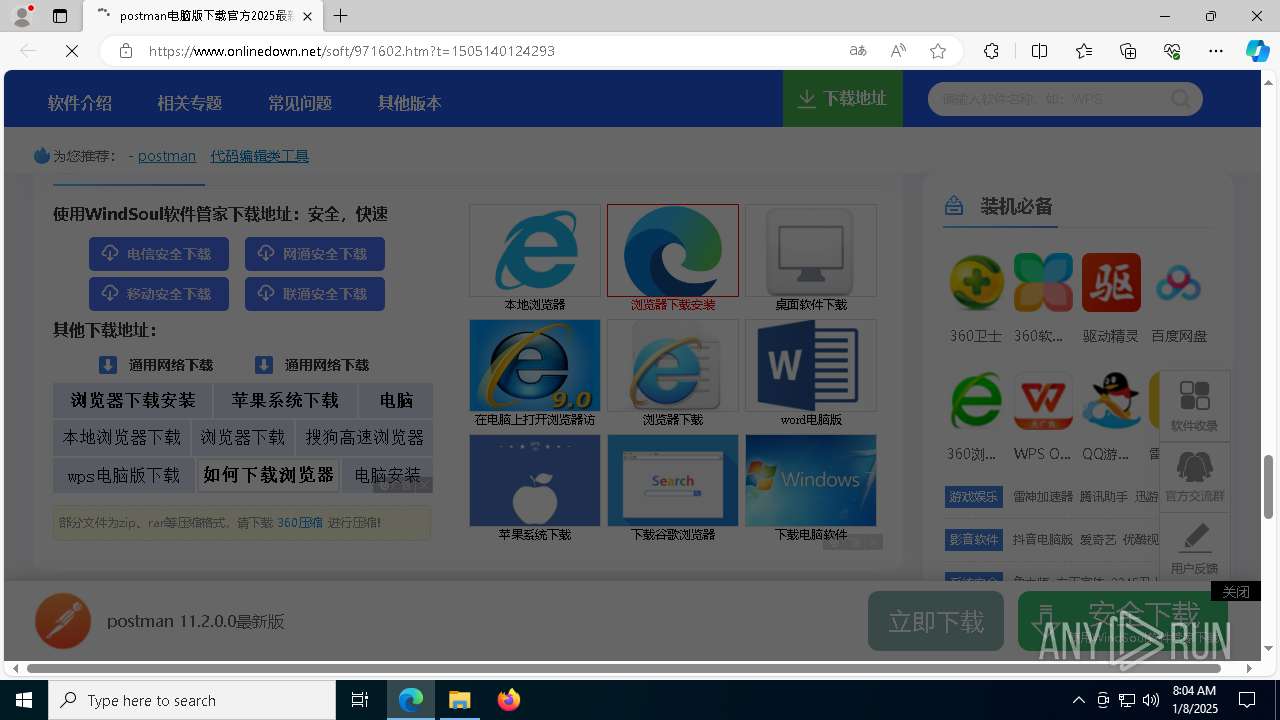
Task: Click the green 安全下载 button
Action: [1123, 621]
